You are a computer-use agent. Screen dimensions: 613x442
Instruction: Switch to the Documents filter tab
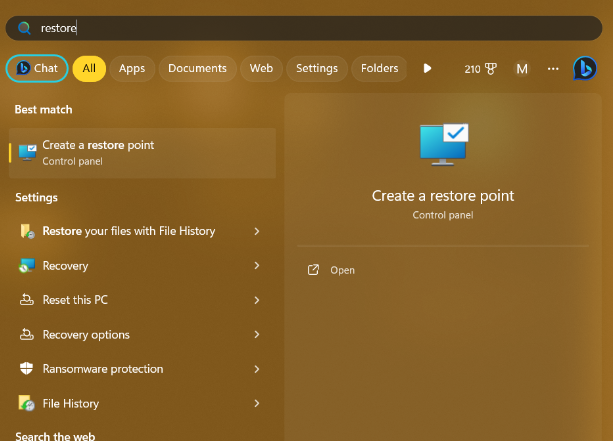197,68
